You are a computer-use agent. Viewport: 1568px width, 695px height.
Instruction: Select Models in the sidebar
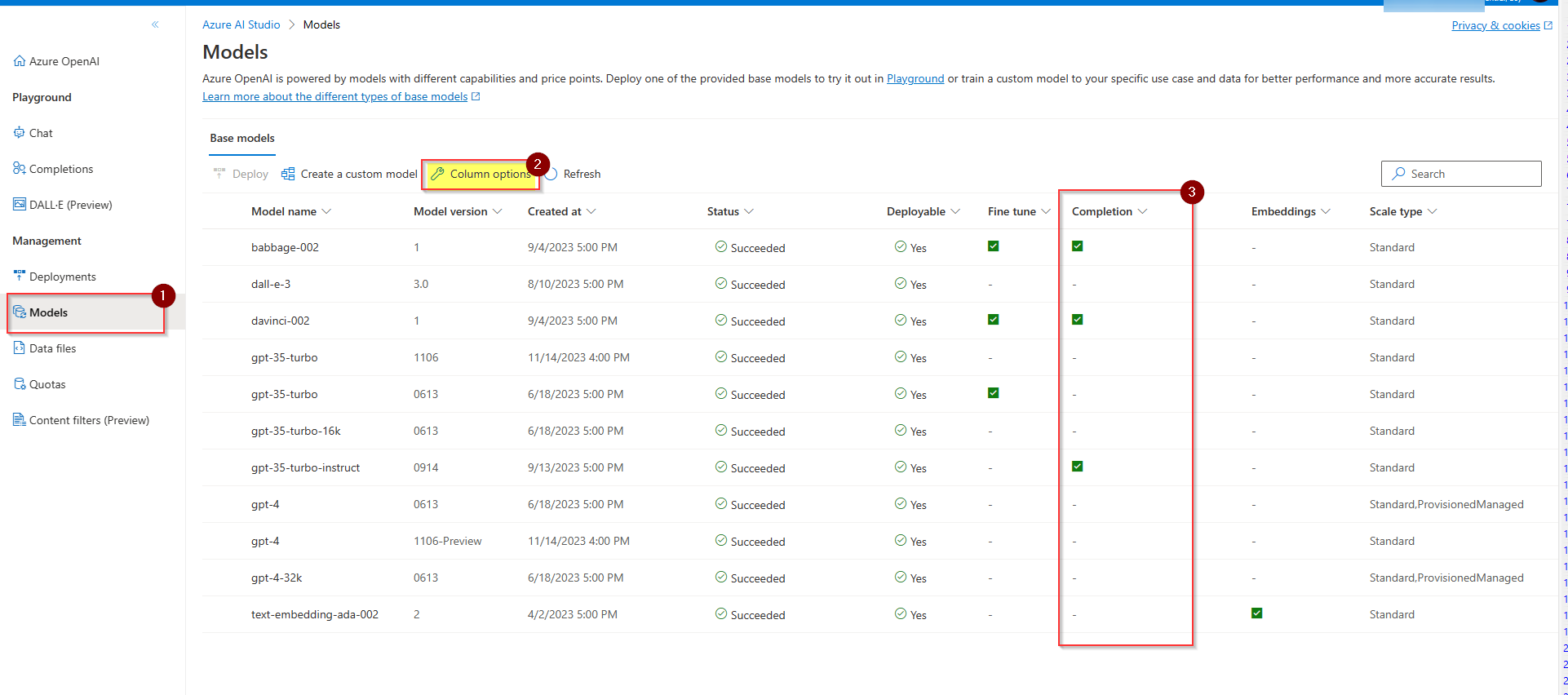click(x=92, y=312)
